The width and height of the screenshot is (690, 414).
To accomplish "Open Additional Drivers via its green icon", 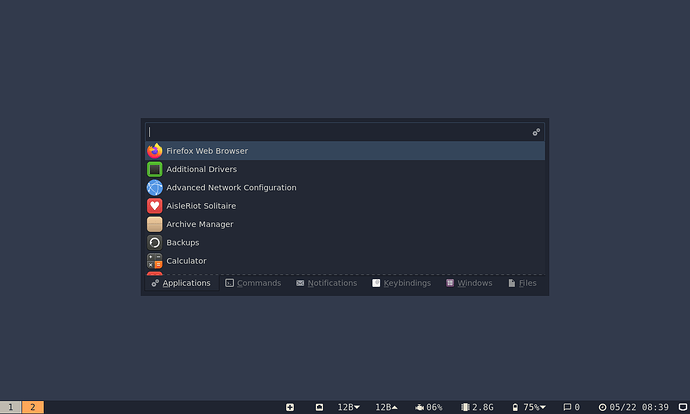I will coord(154,169).
